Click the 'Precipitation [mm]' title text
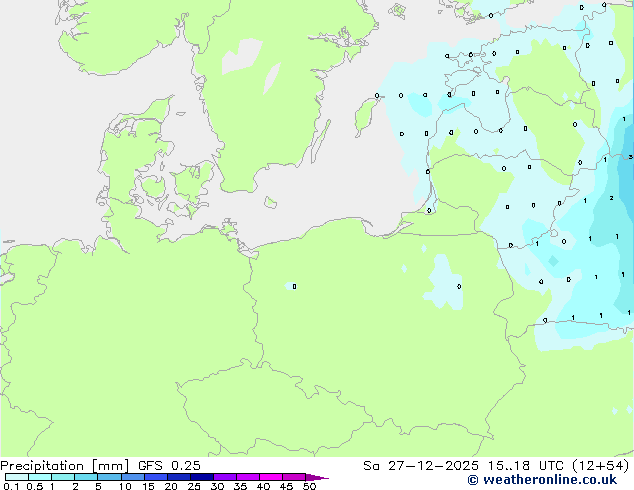 pyautogui.click(x=65, y=466)
